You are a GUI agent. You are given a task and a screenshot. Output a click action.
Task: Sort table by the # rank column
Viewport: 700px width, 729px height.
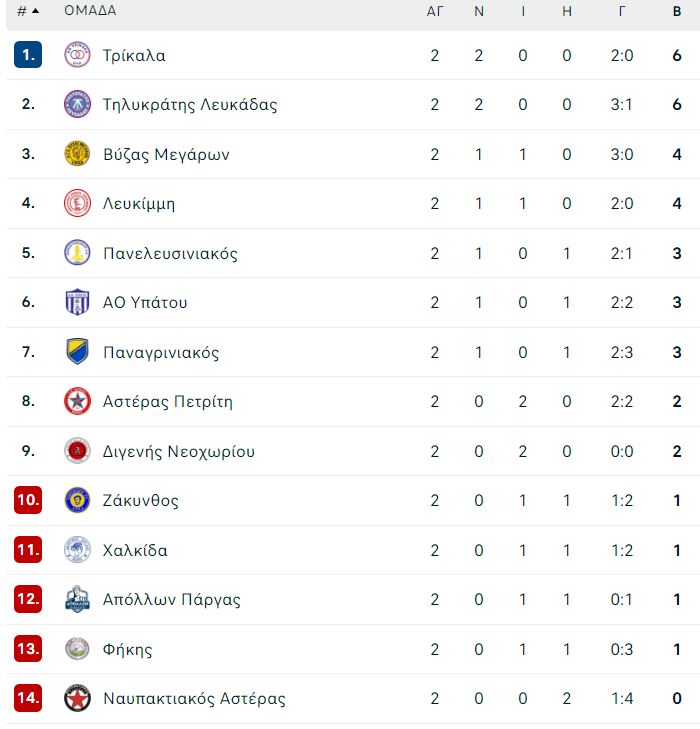click(22, 11)
